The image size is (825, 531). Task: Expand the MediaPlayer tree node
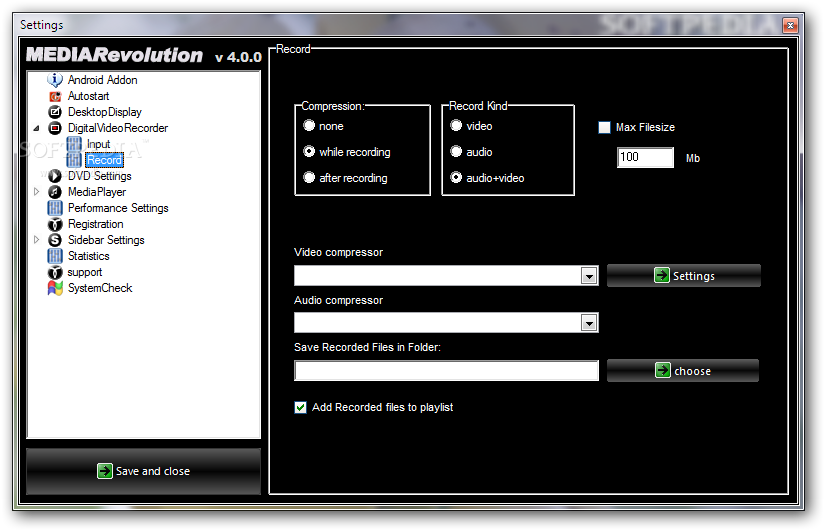pyautogui.click(x=36, y=192)
